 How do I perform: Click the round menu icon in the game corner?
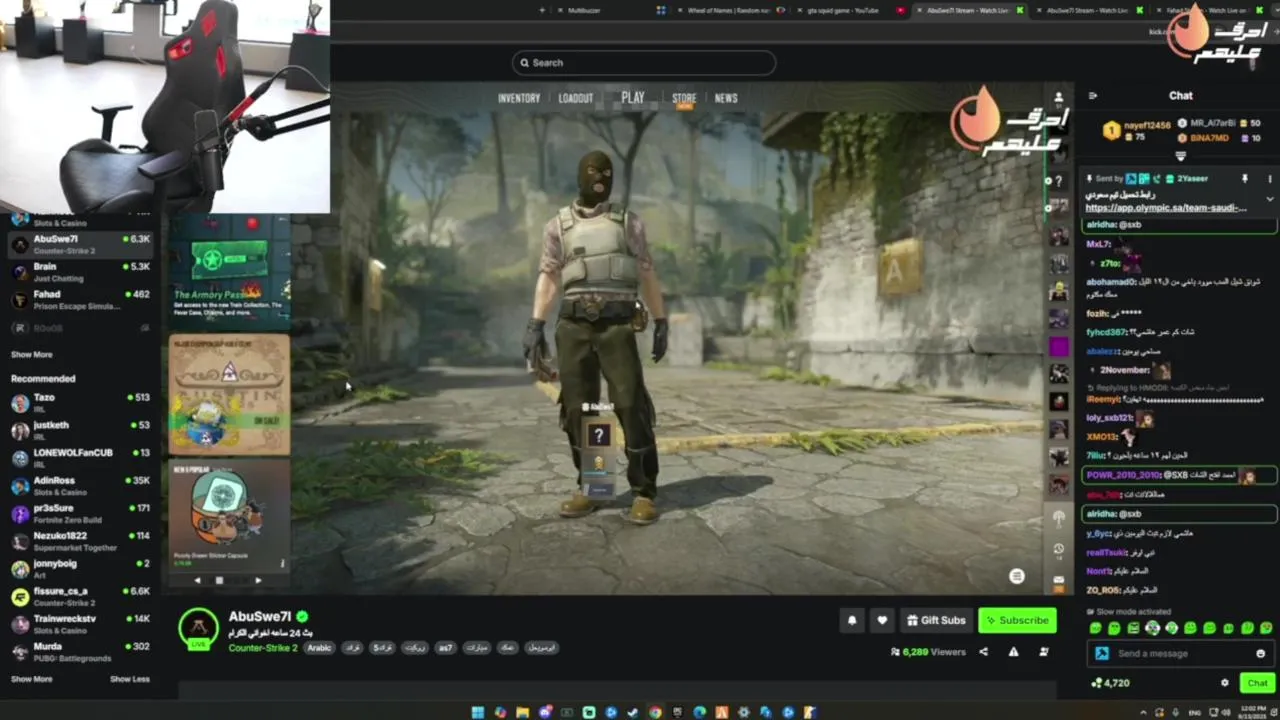click(x=1017, y=576)
